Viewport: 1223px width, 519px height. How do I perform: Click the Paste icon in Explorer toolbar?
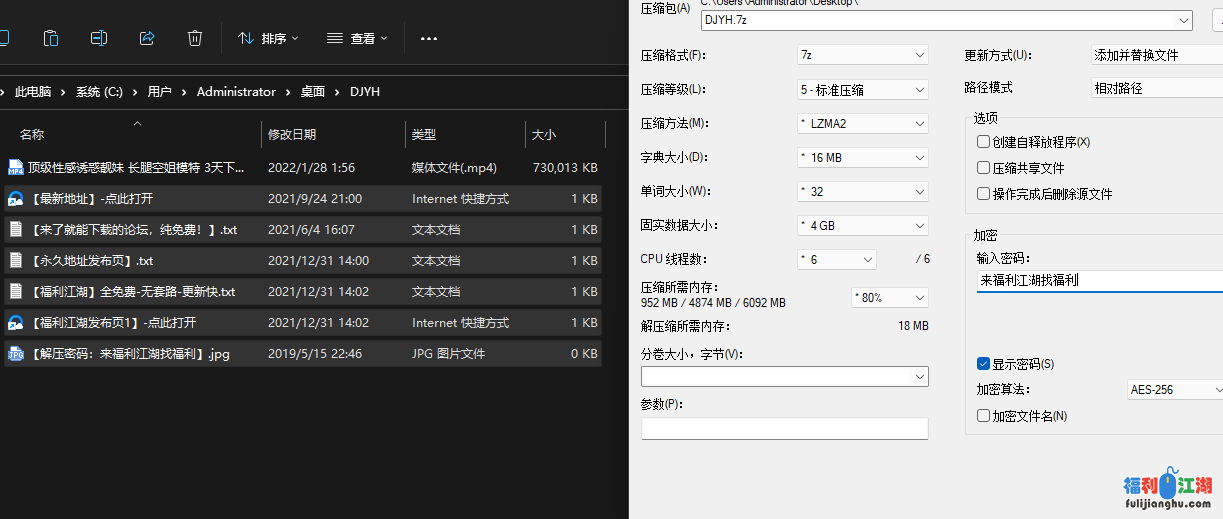pyautogui.click(x=51, y=38)
